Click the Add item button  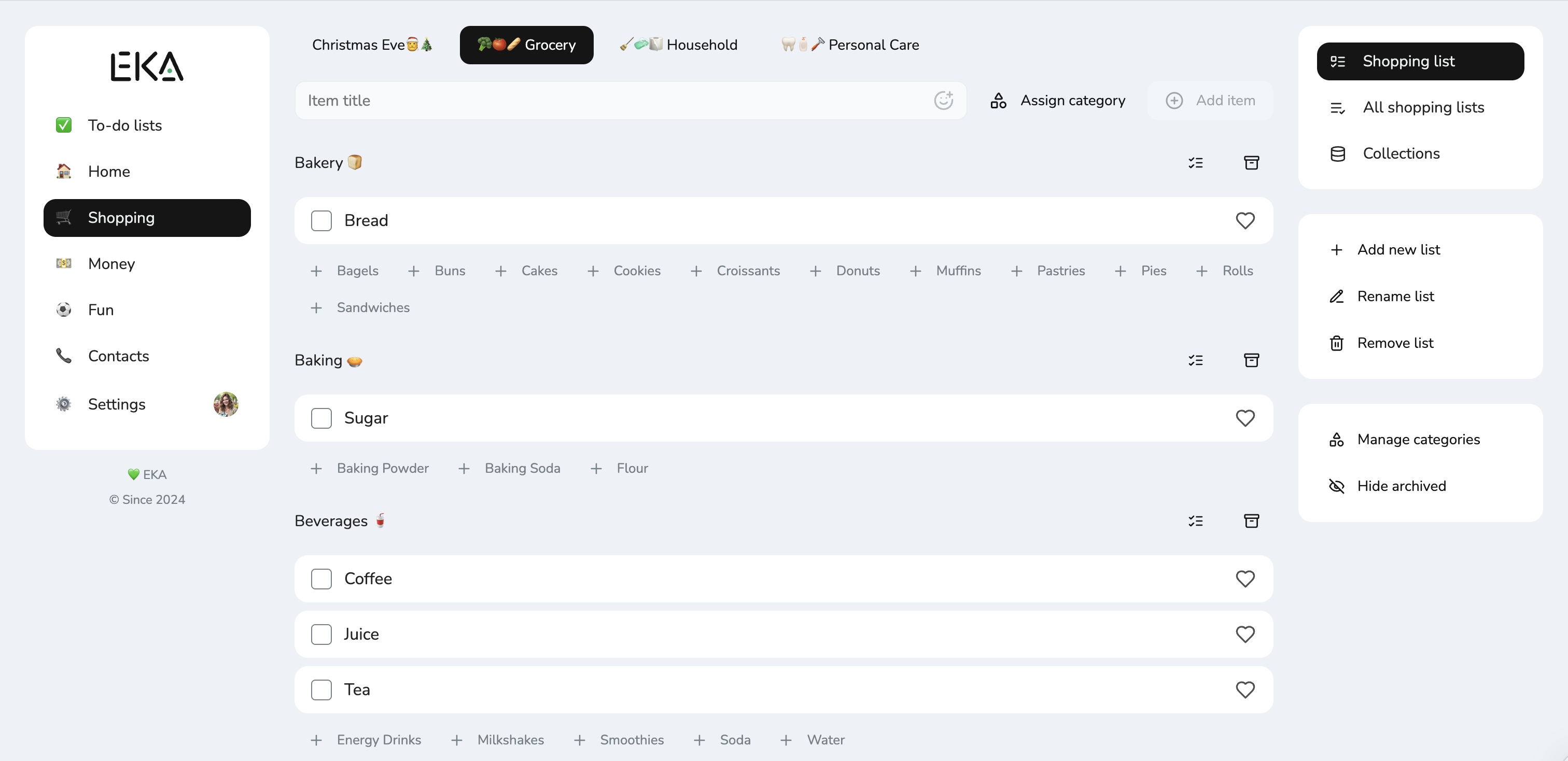(x=1210, y=101)
